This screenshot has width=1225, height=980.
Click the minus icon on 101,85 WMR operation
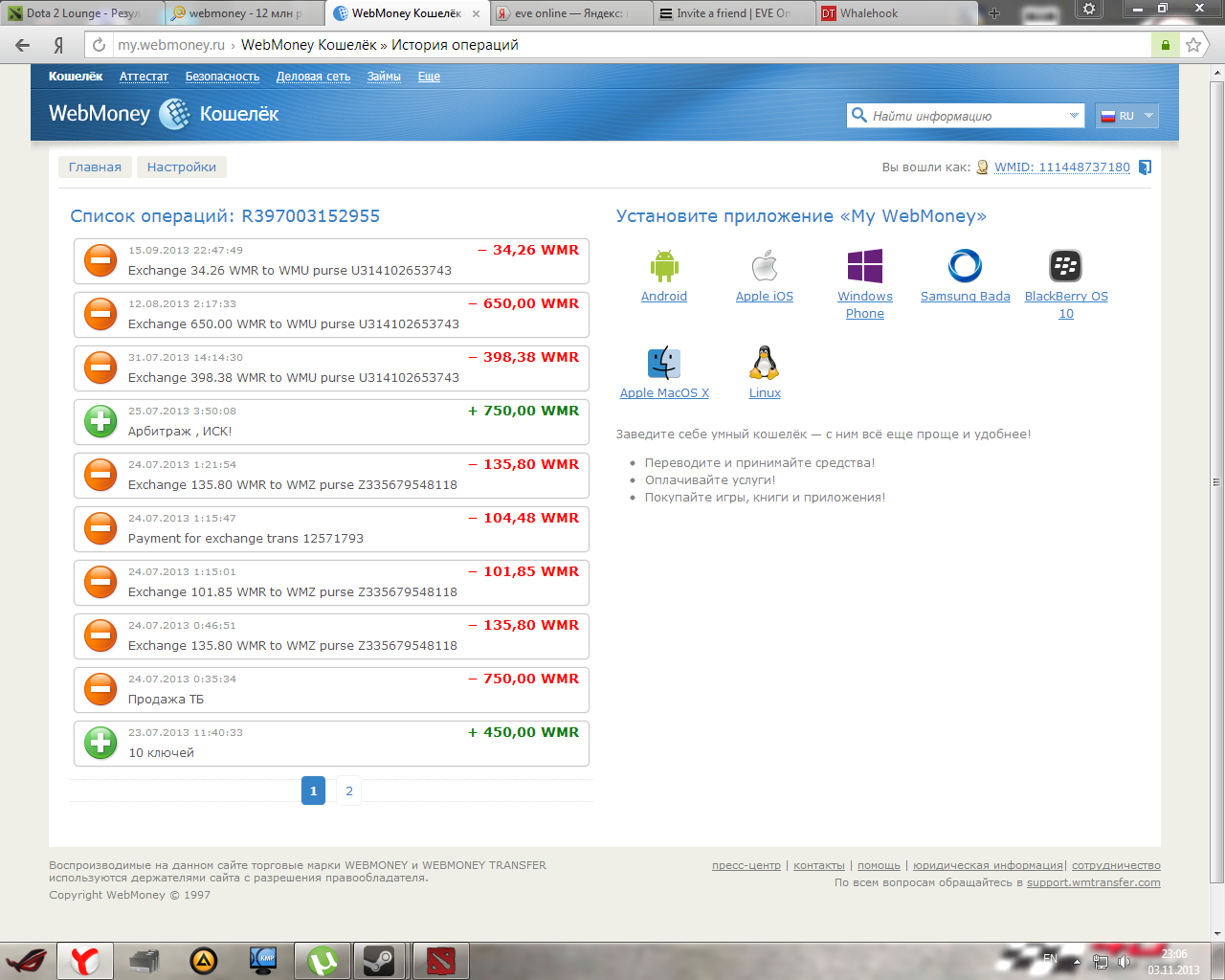coord(100,582)
